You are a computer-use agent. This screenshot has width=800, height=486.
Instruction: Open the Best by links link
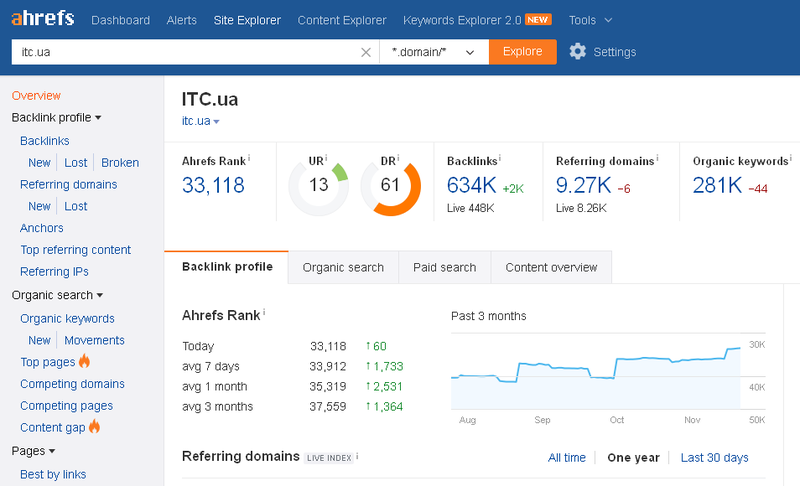pyautogui.click(x=53, y=474)
